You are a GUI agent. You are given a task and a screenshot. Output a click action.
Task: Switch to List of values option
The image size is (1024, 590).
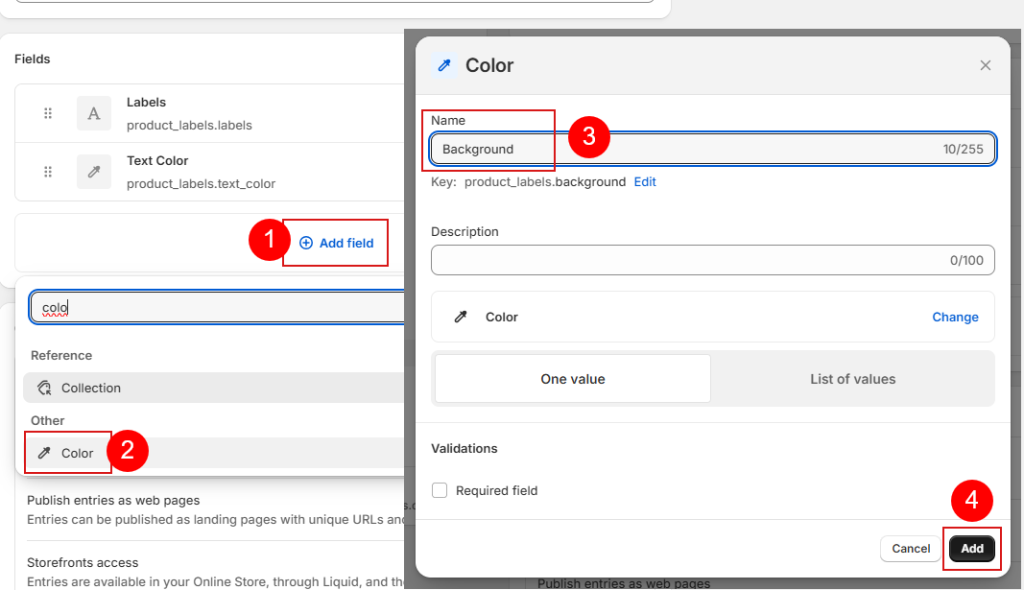click(852, 379)
